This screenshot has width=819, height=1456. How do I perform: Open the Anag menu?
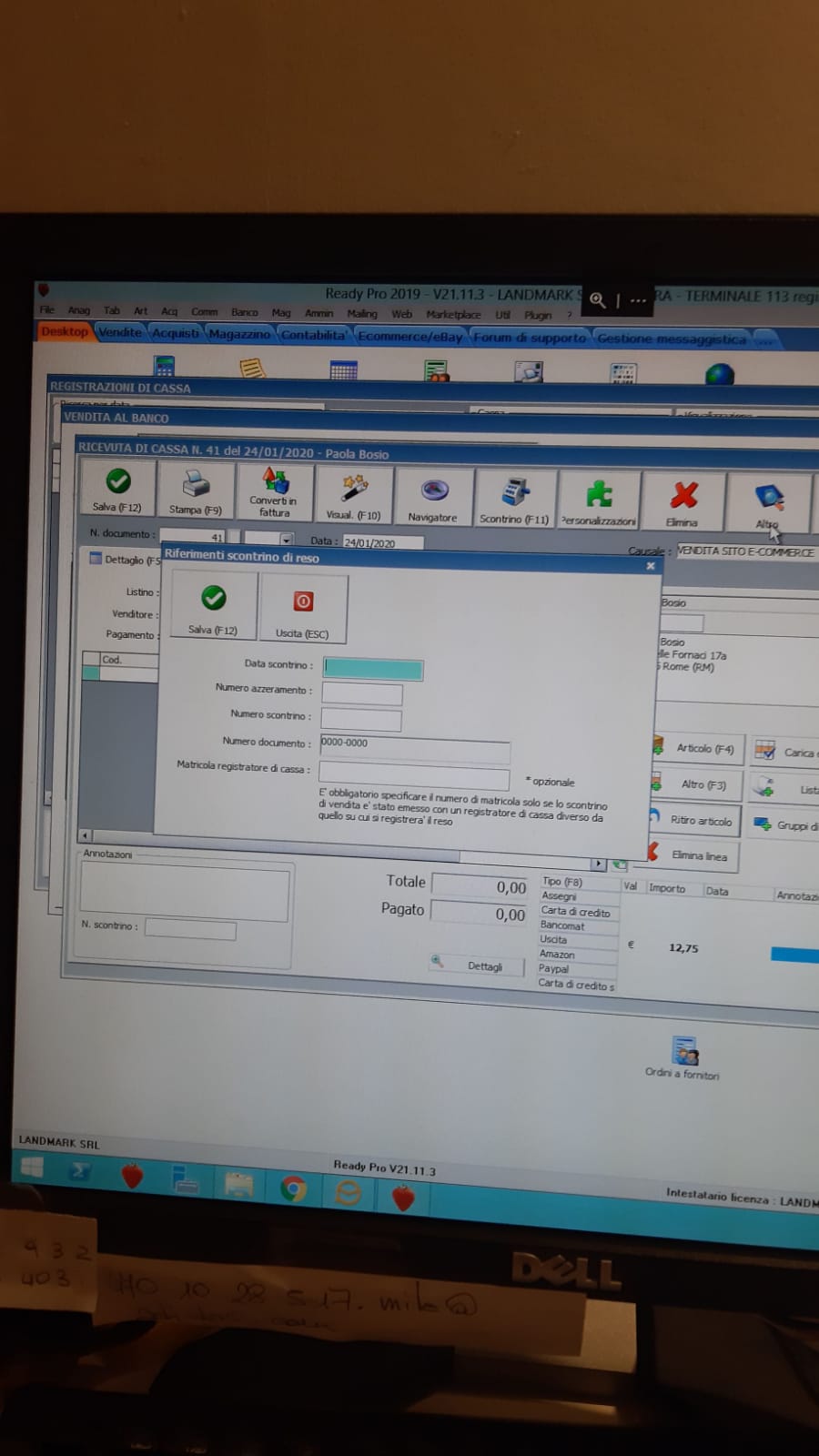click(x=79, y=310)
